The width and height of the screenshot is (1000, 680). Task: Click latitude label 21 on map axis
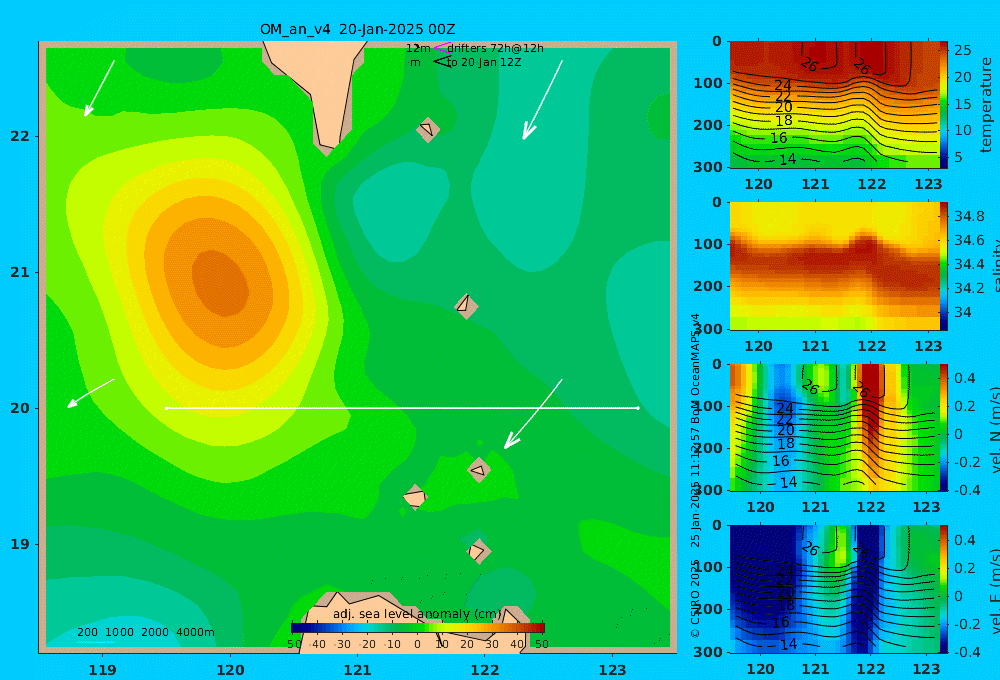point(20,272)
